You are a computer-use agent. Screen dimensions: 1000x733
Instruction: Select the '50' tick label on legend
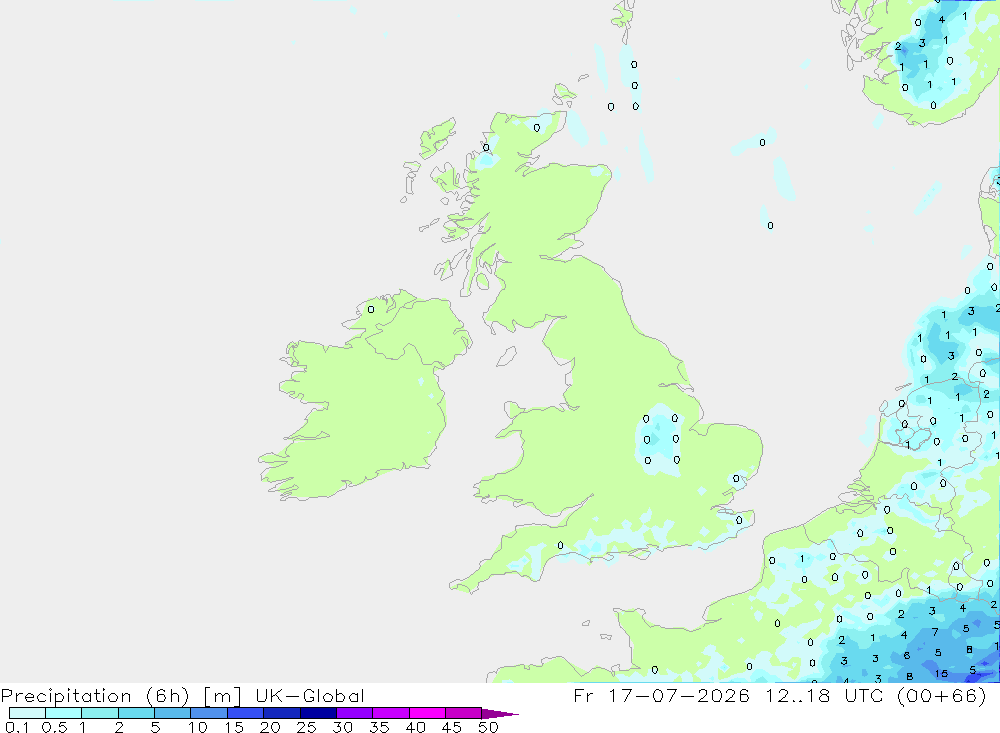pos(488,727)
